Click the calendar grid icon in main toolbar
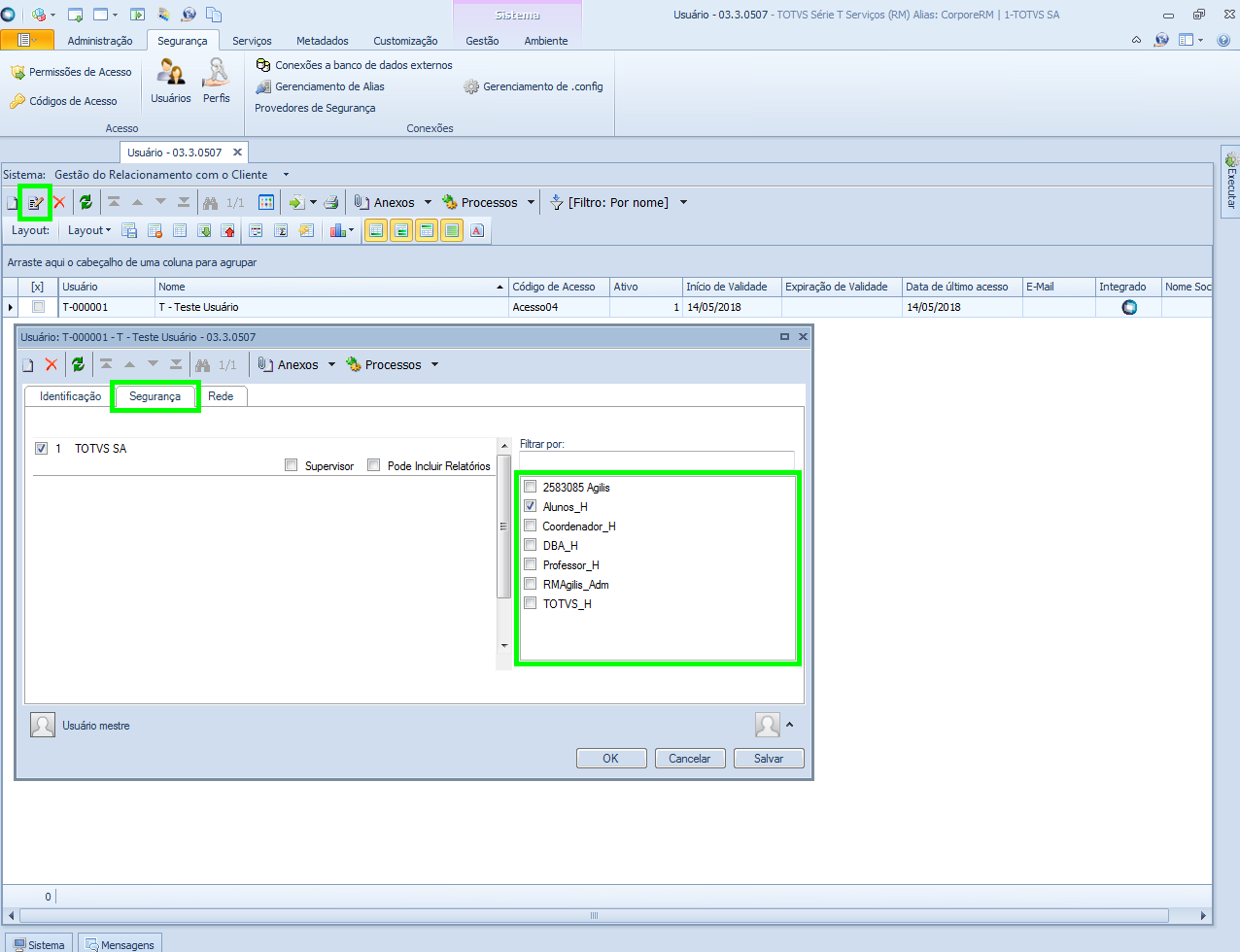Viewport: 1240px width, 952px height. click(x=266, y=202)
